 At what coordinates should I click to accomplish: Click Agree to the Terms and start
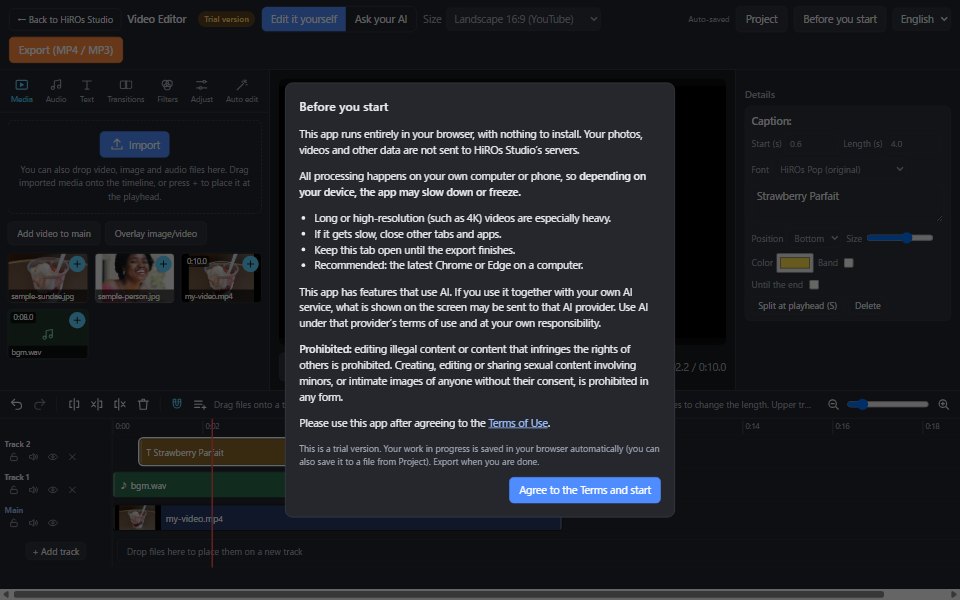[585, 490]
